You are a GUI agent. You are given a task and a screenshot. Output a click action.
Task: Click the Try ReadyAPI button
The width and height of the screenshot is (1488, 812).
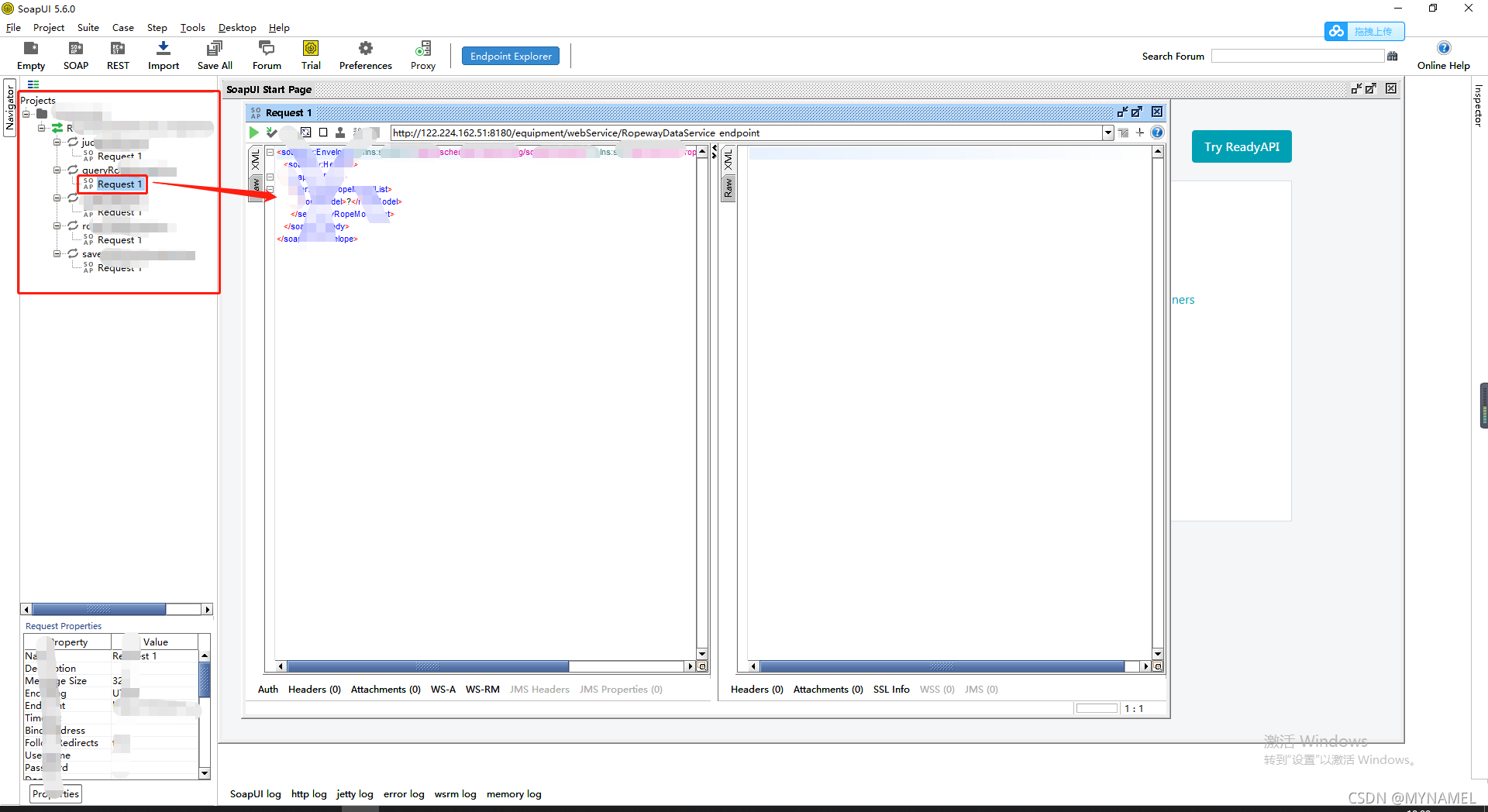[1242, 146]
